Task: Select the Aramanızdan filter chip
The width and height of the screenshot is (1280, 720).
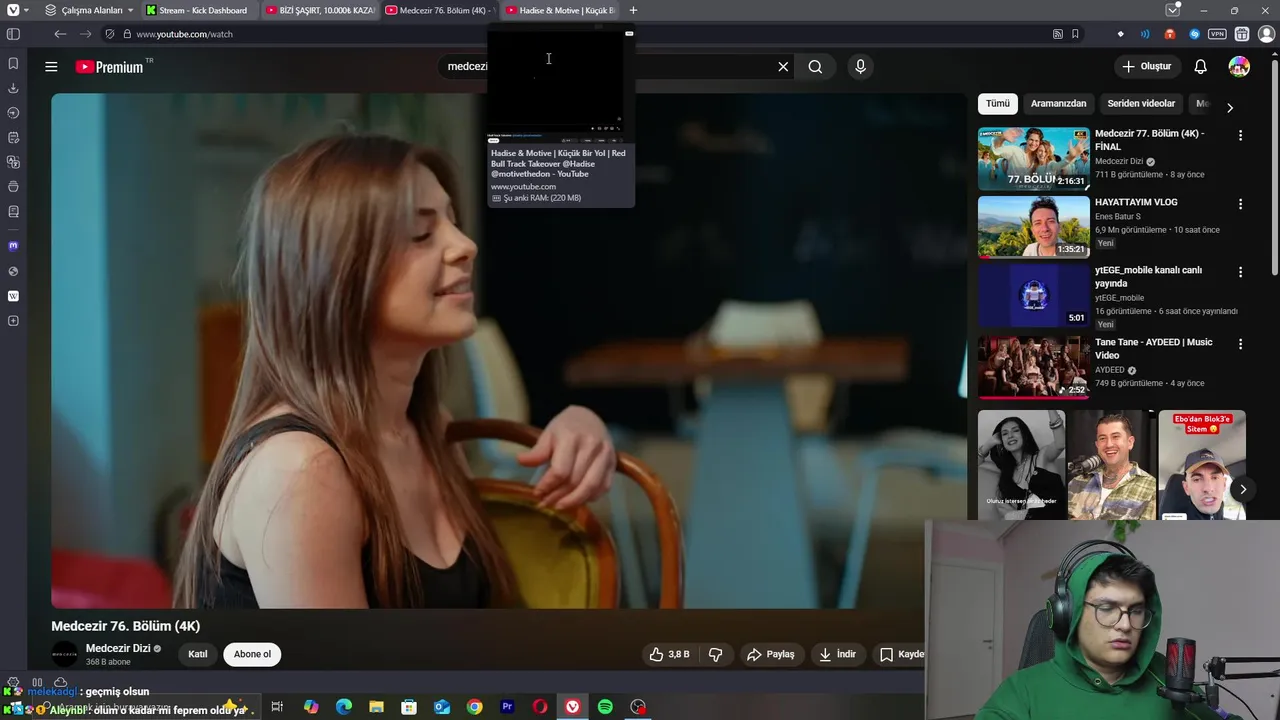Action: coord(1058,104)
